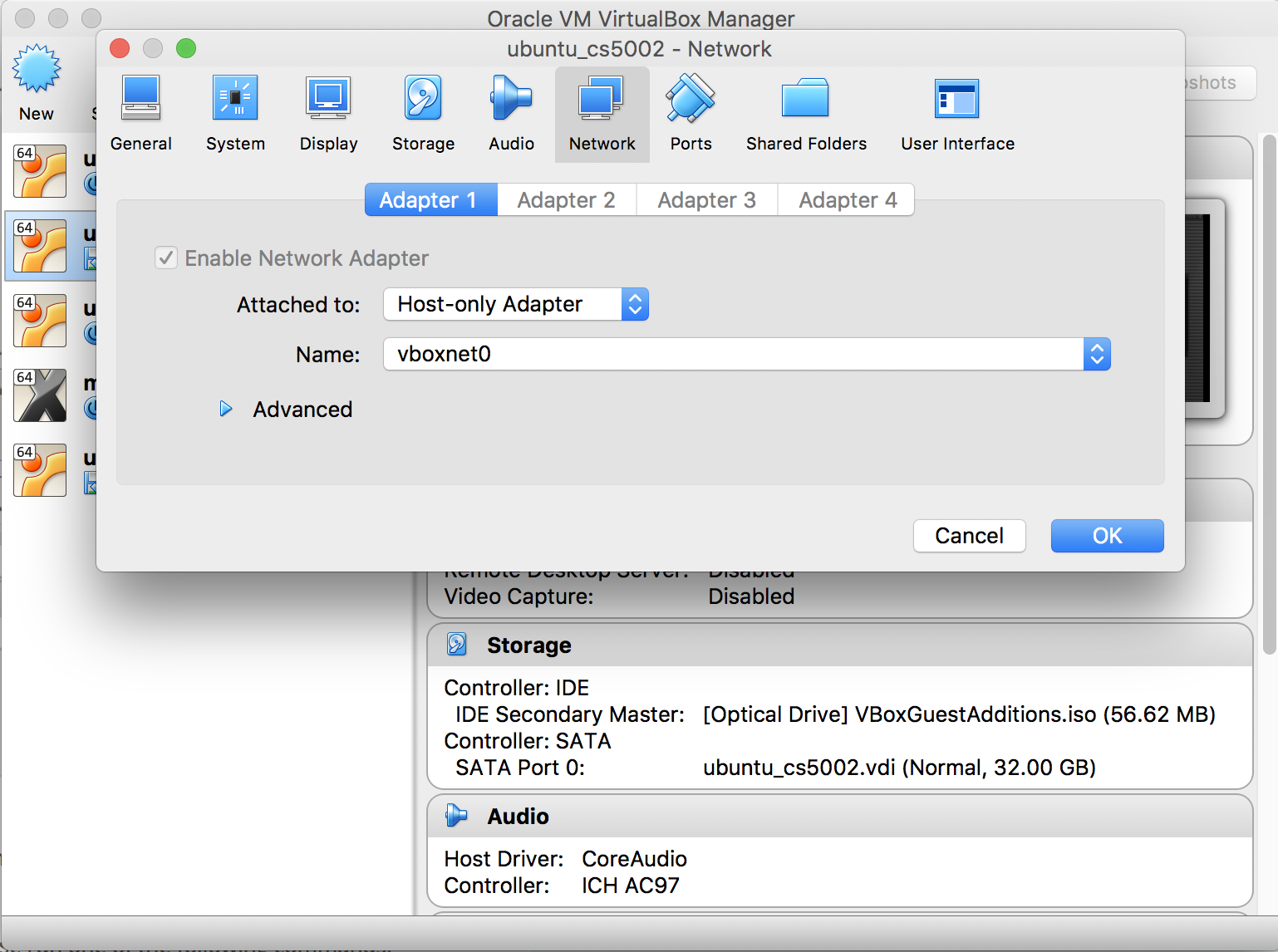Click the Video Capture Disabled value
This screenshot has width=1278, height=952.
pos(751,596)
